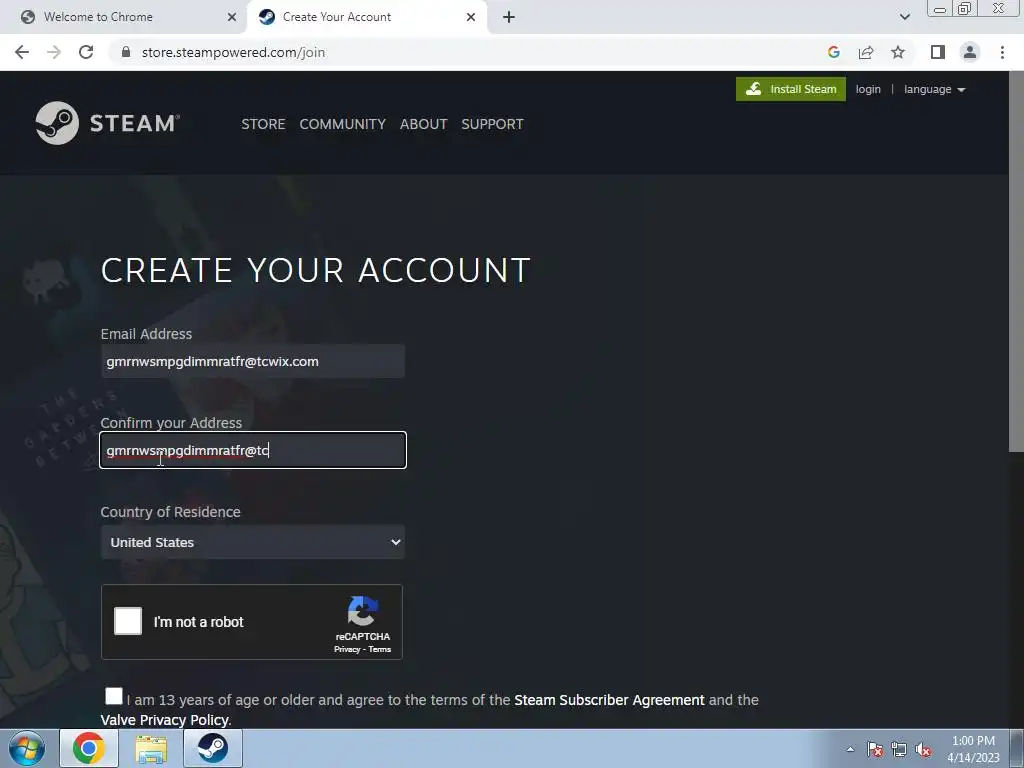
Task: Open the STORE menu
Action: [263, 124]
